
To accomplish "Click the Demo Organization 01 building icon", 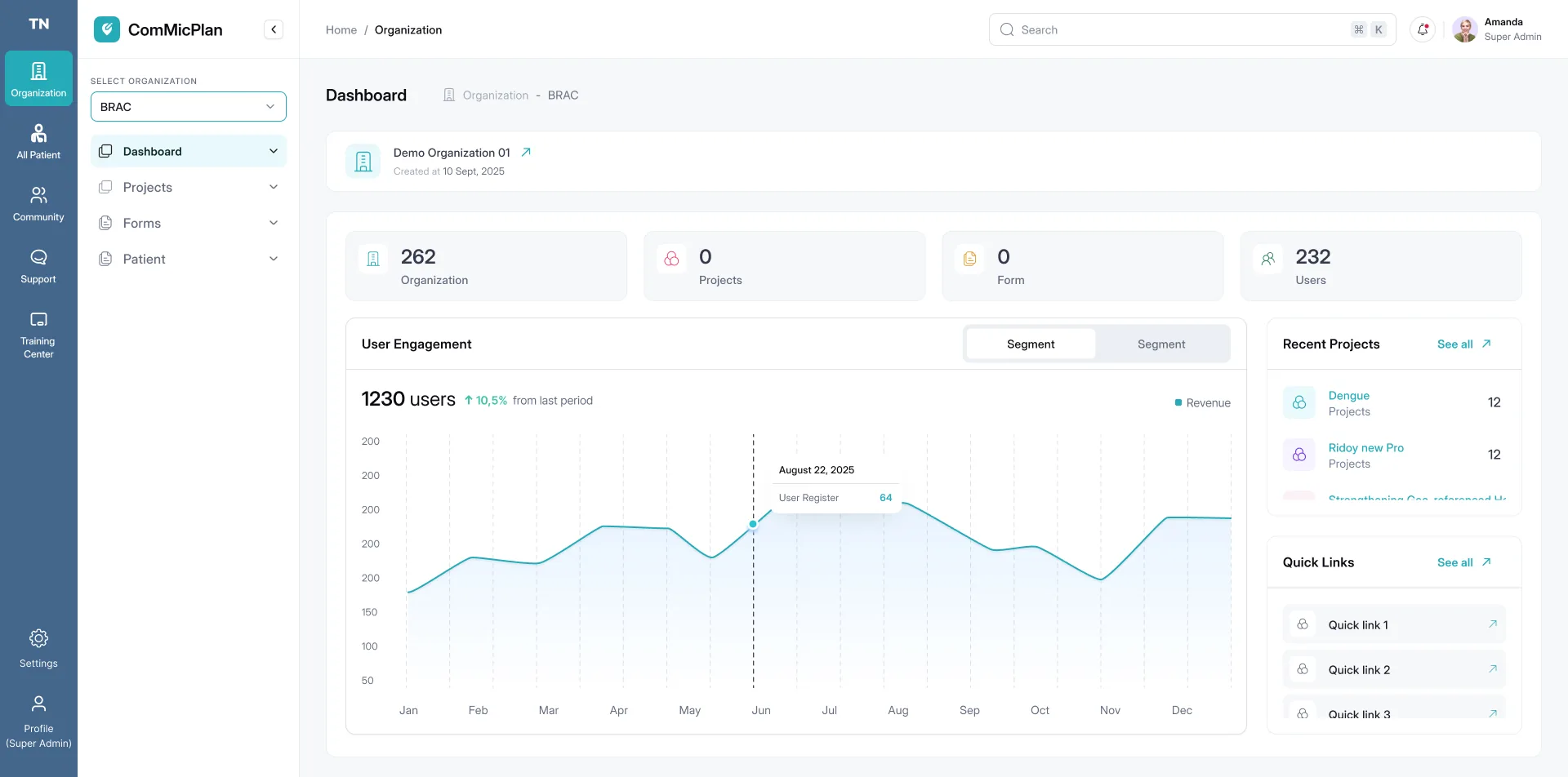I will (363, 162).
